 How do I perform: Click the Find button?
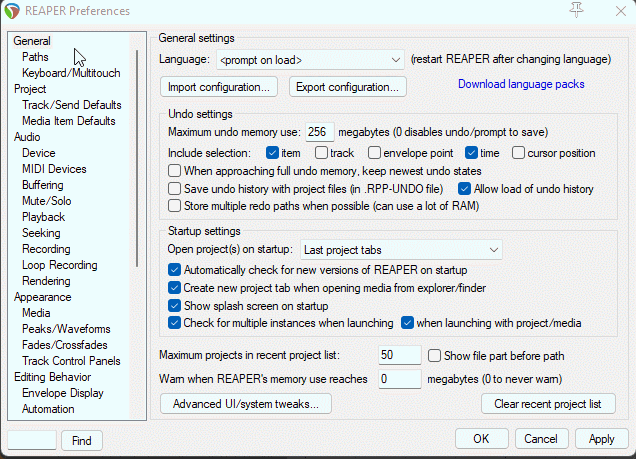click(82, 440)
